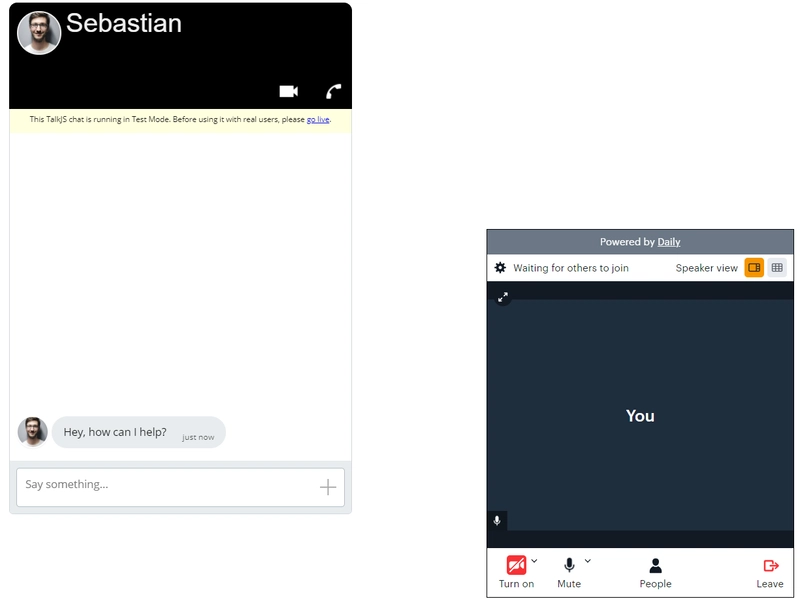This screenshot has width=800, height=599.
Task: Switch to grid view layout
Action: [777, 268]
